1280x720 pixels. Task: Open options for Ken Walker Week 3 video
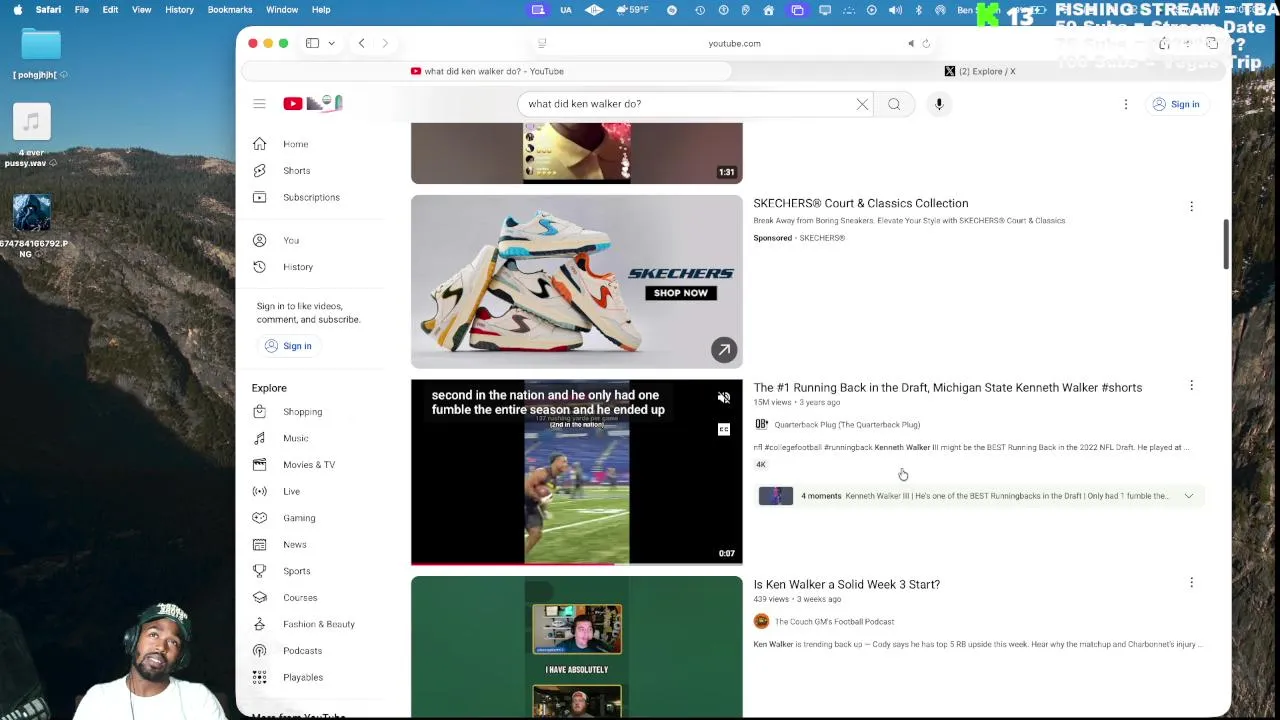pos(1191,582)
